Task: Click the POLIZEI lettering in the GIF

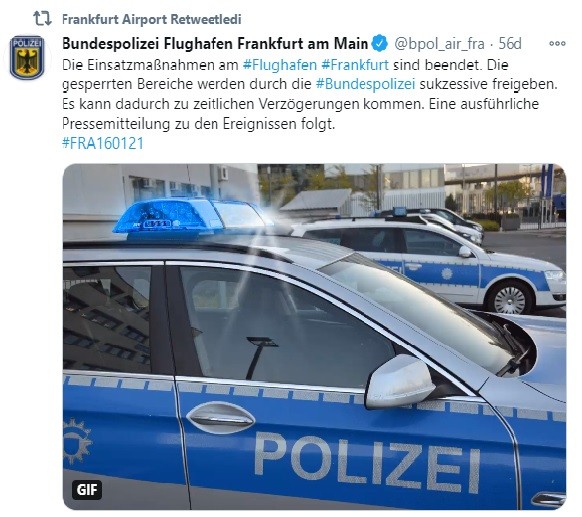Action: click(x=367, y=461)
